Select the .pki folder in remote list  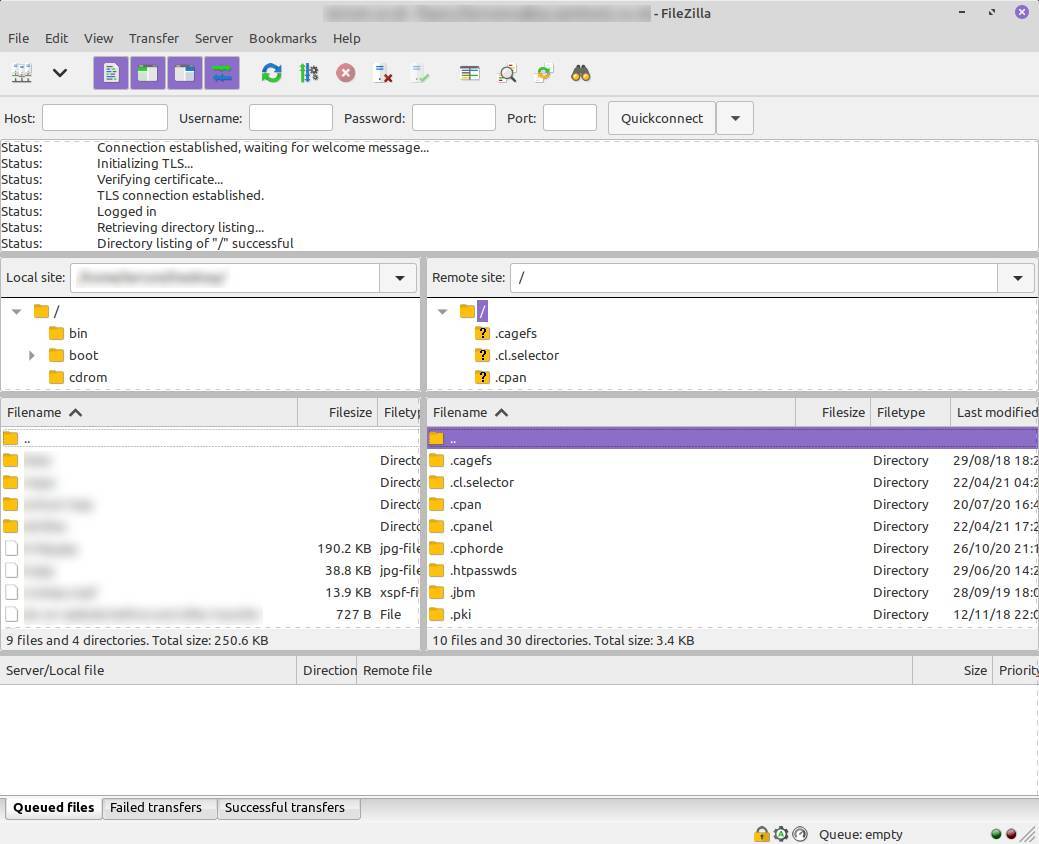pos(732,614)
